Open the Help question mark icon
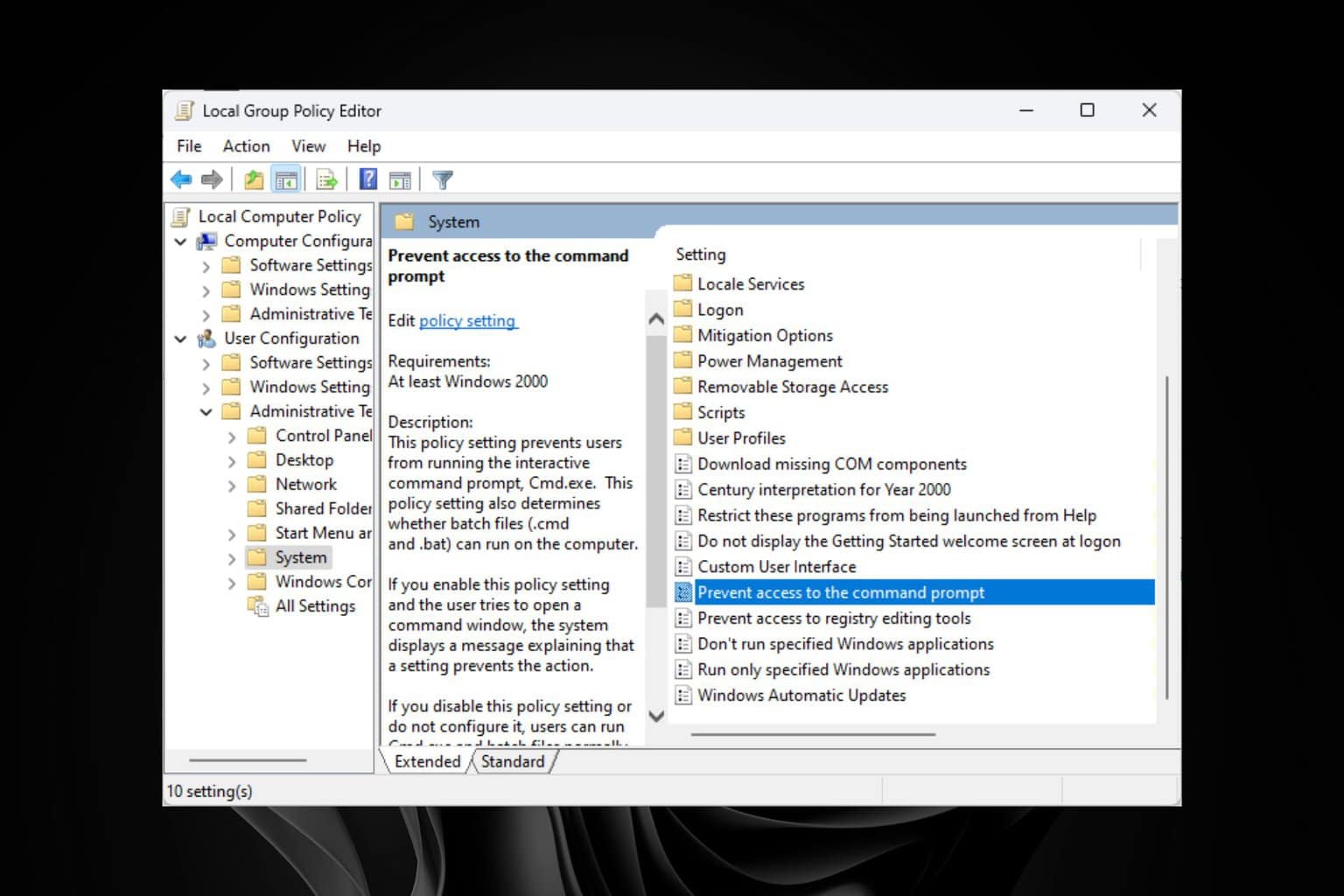 (x=368, y=180)
